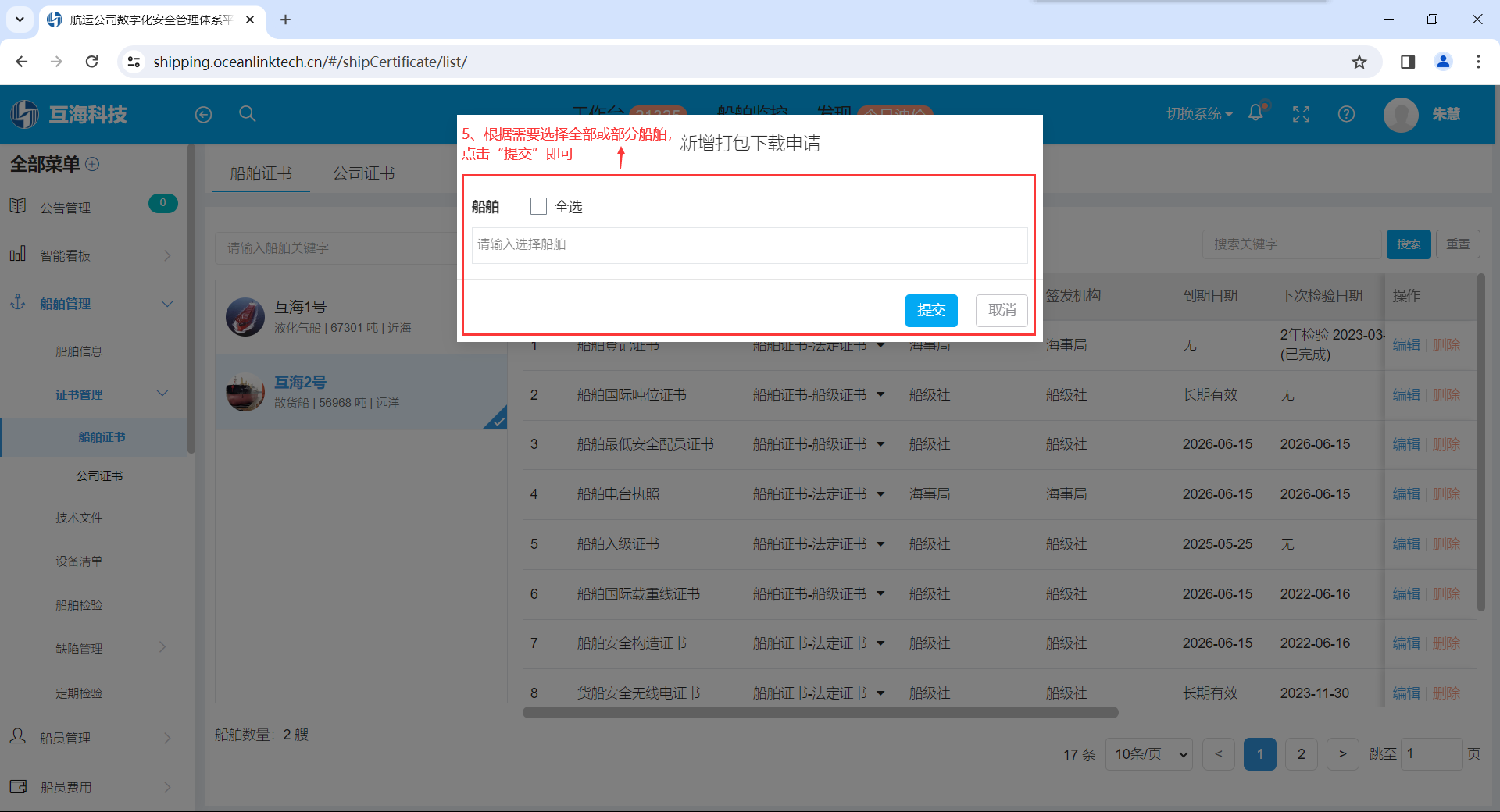Switch to the 公司证书 tab

click(364, 173)
